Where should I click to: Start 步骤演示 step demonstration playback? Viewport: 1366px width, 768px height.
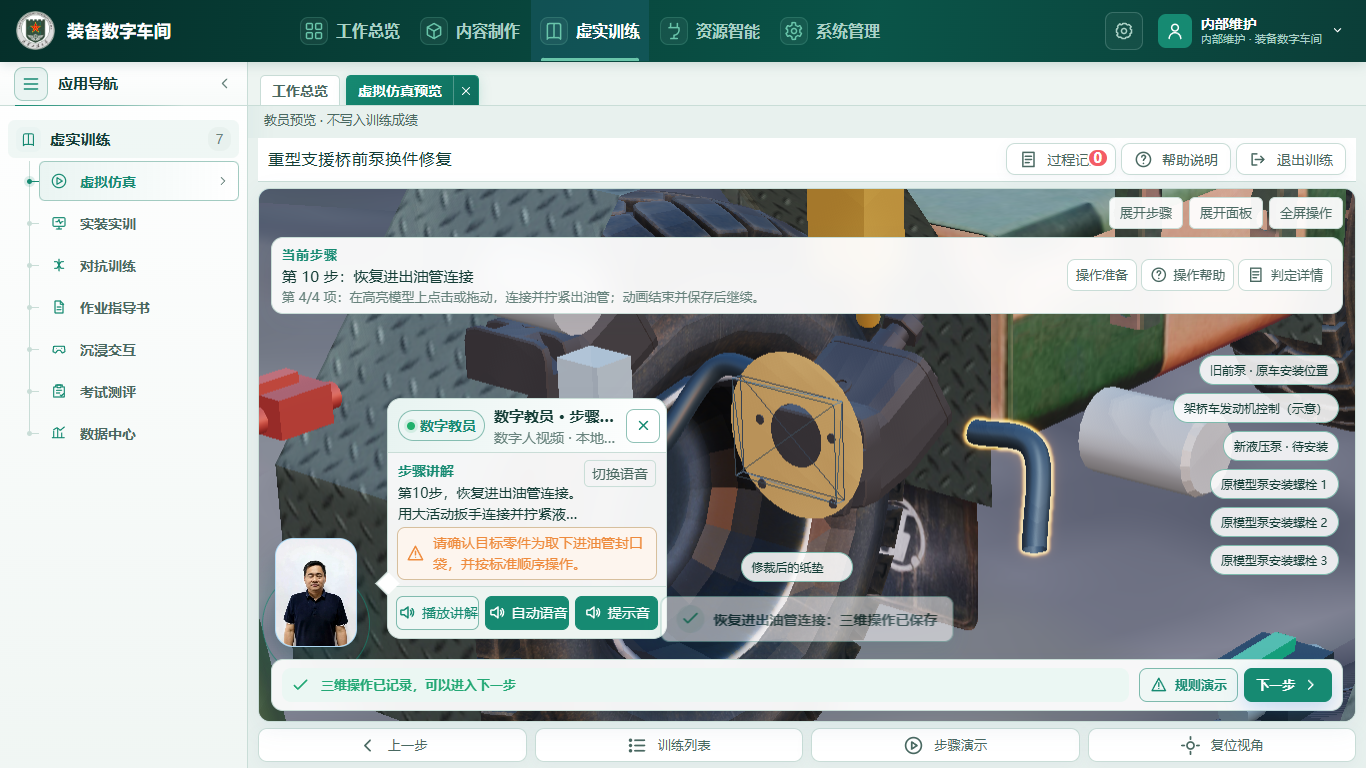(945, 745)
